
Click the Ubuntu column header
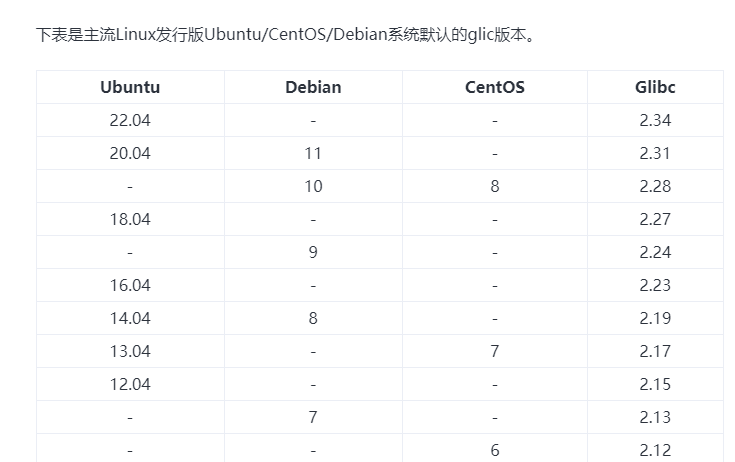(130, 87)
